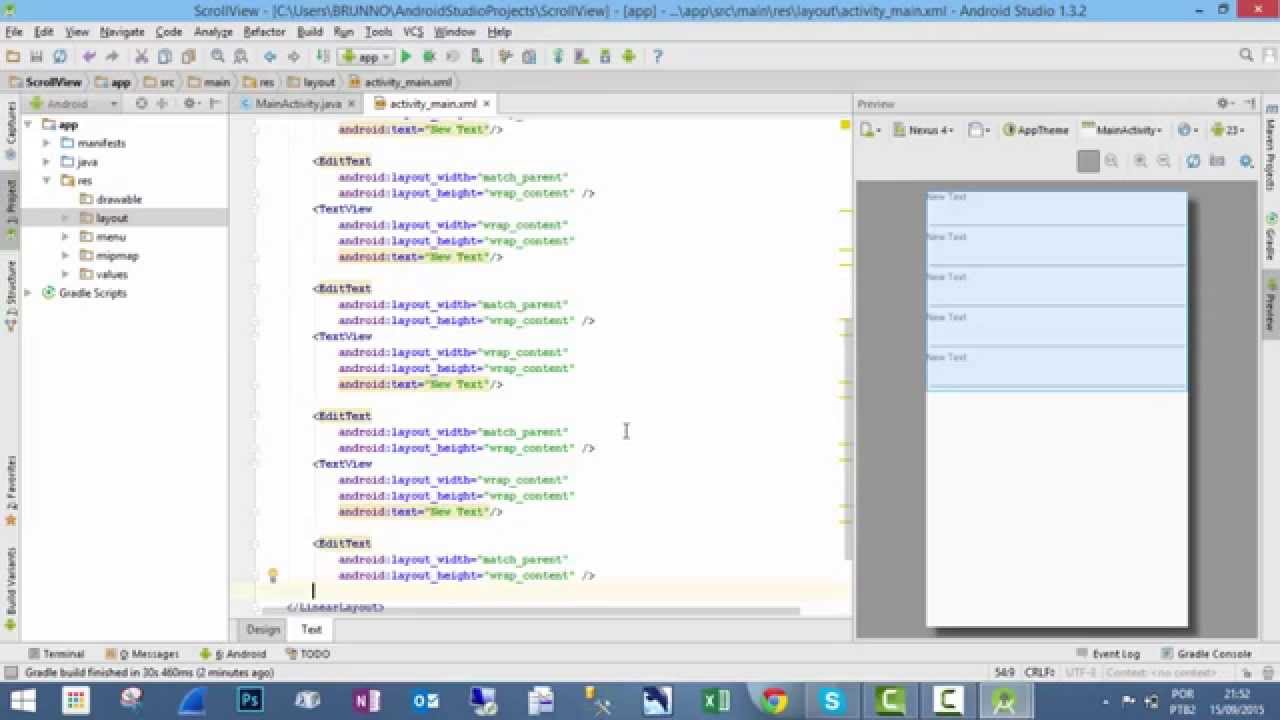Screen dimensions: 1280x720
Task: Open the Build menu
Action: click(310, 32)
